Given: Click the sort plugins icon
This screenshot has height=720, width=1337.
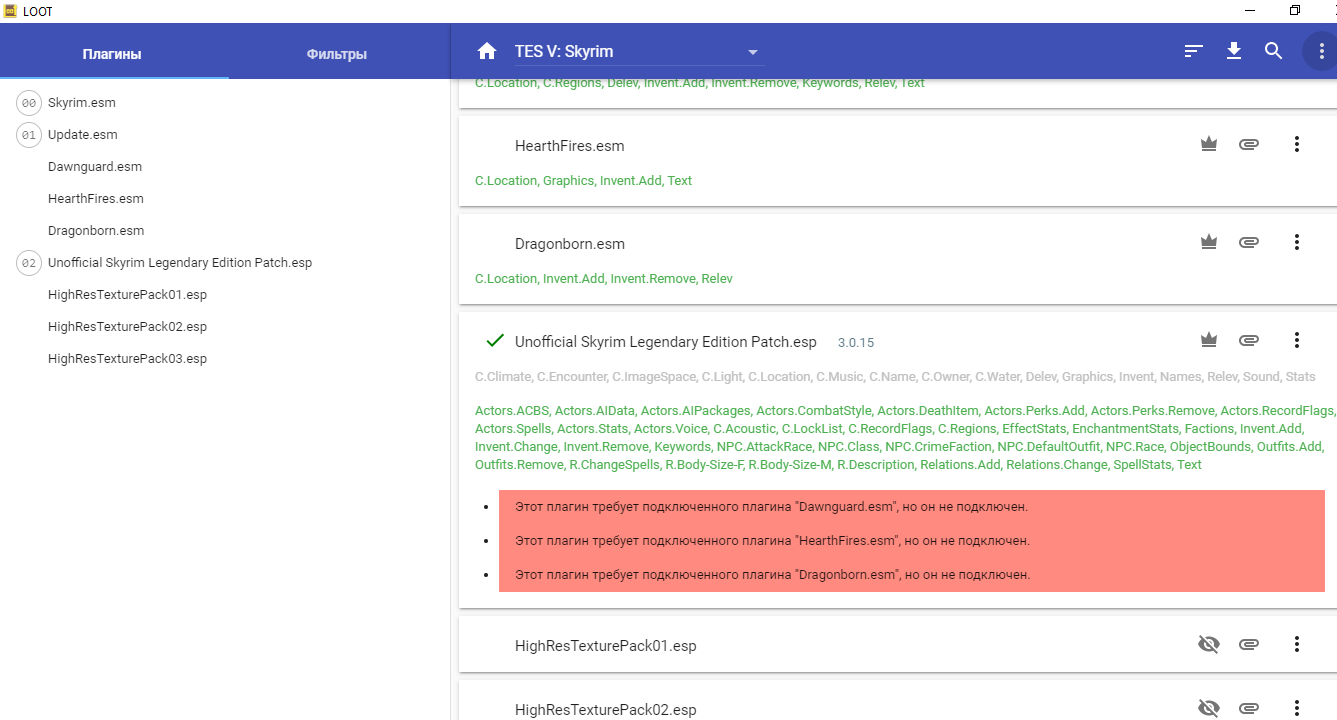Looking at the screenshot, I should pyautogui.click(x=1193, y=51).
